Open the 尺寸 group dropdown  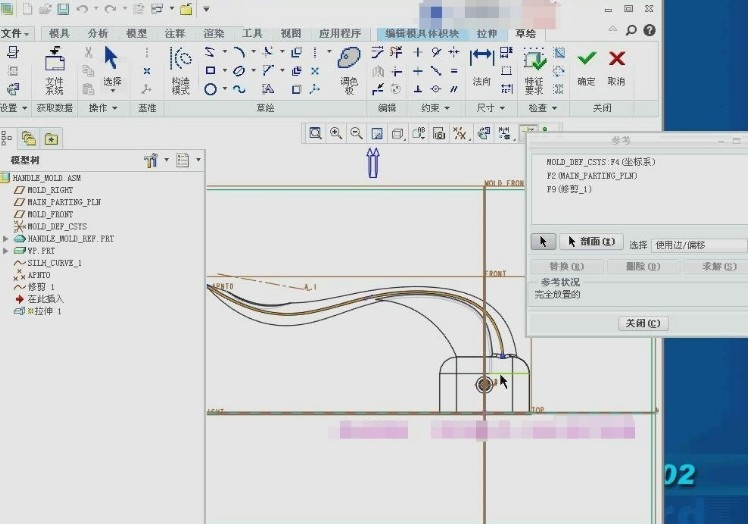click(x=490, y=108)
